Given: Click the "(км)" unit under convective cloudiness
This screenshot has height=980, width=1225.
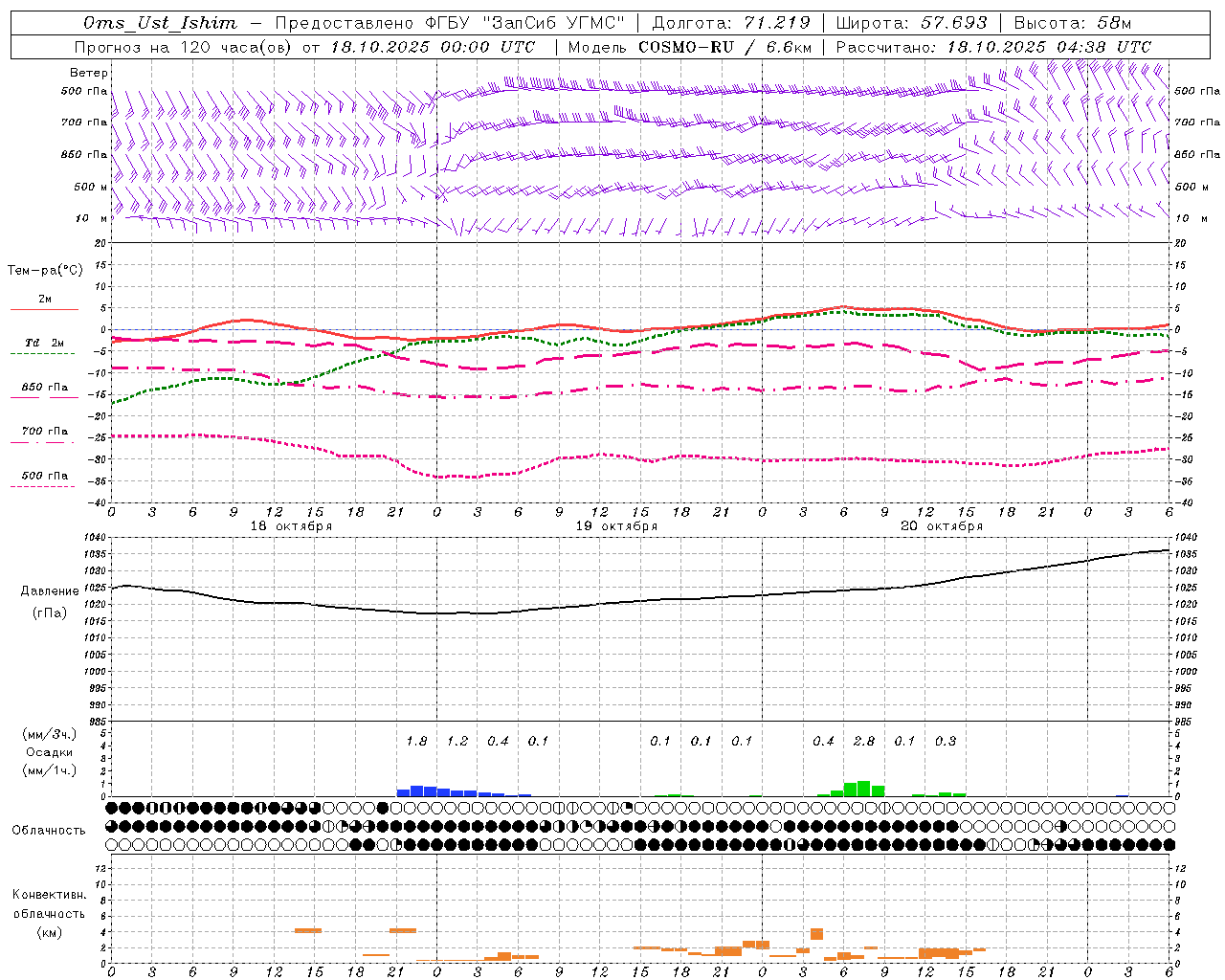Looking at the screenshot, I should pos(49,932).
